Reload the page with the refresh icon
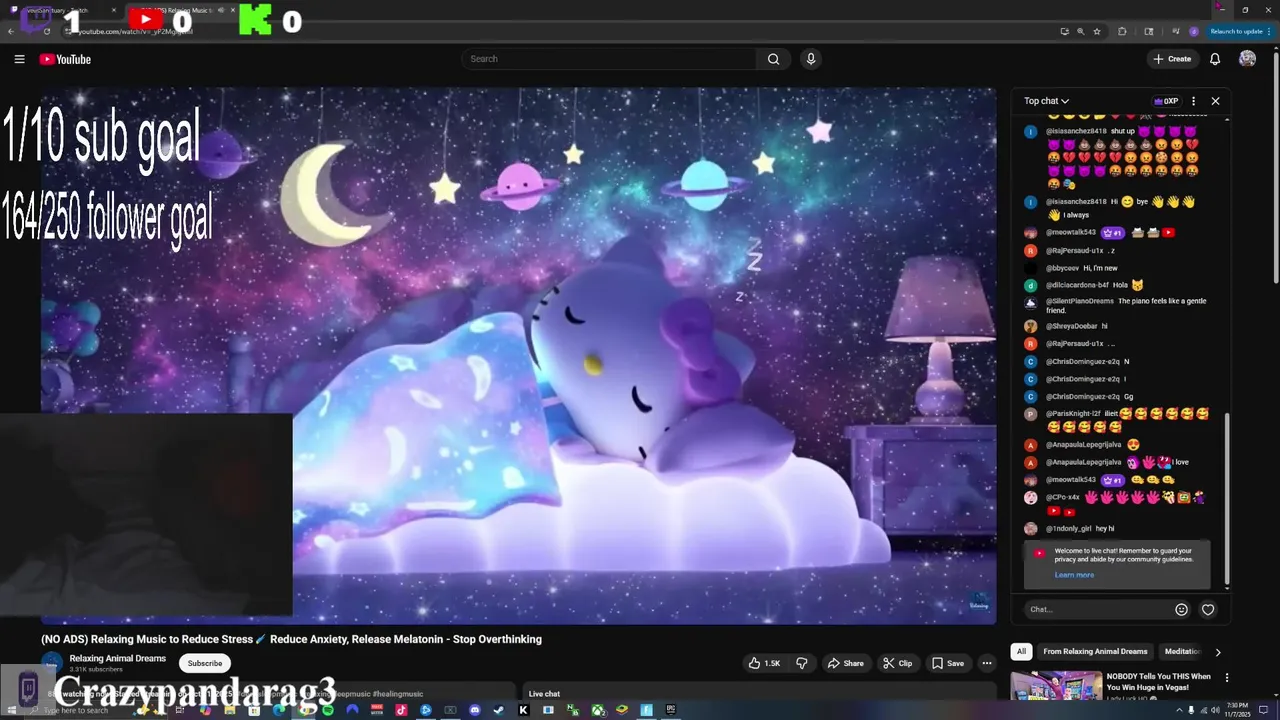 (x=47, y=31)
